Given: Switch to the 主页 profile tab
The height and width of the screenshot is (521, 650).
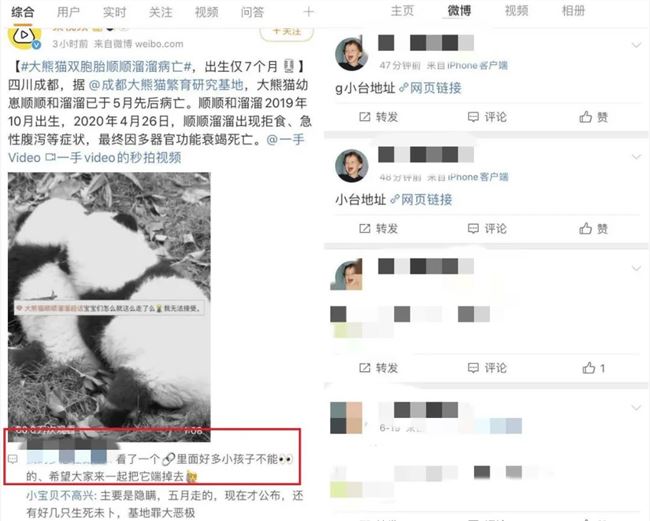Looking at the screenshot, I should click(x=402, y=10).
